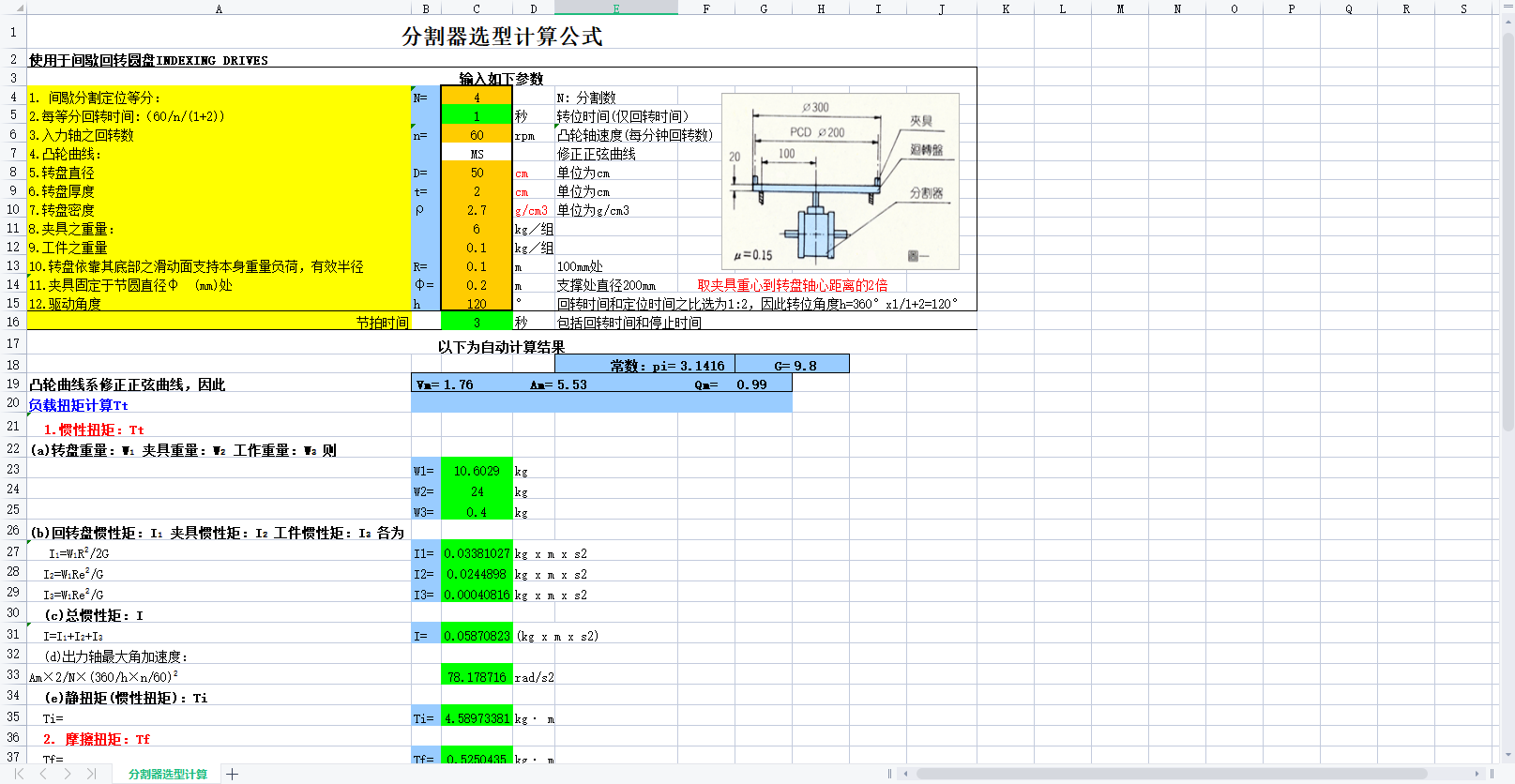Select rpm input cell with value 60
This screenshot has width=1515, height=784.
(477, 134)
